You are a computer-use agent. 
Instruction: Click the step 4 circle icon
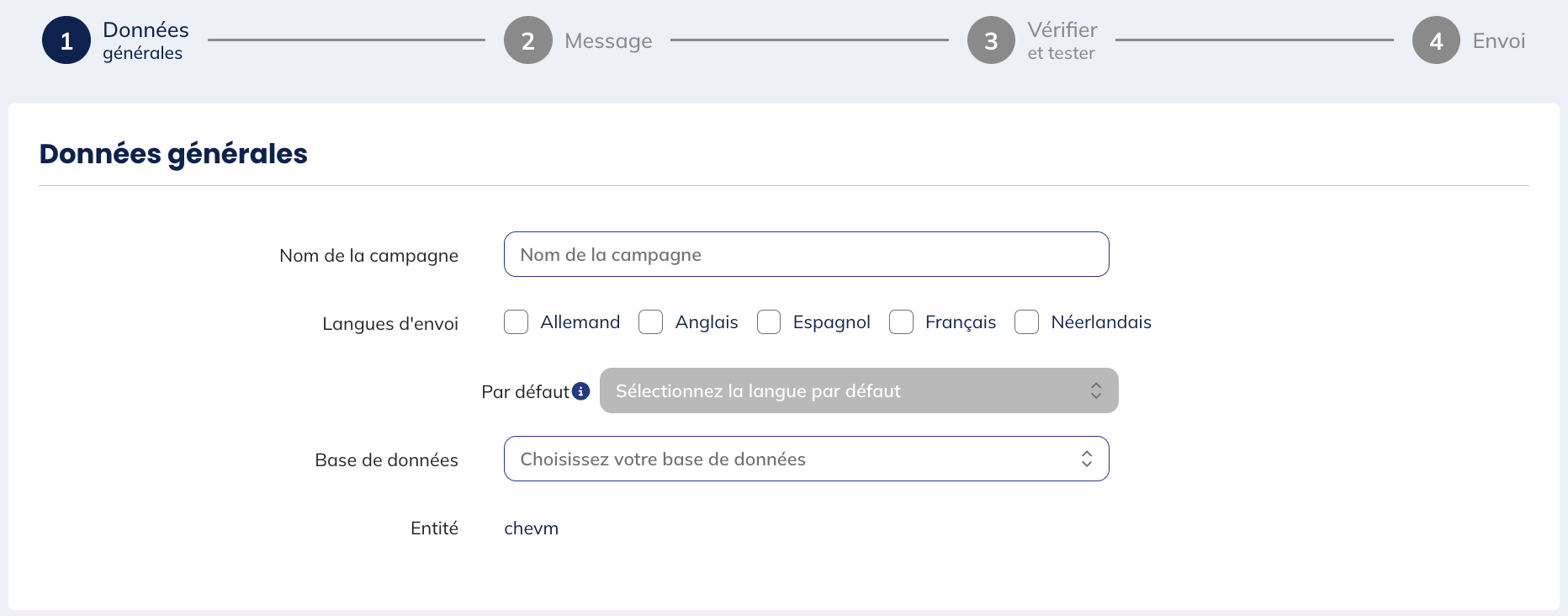click(x=1436, y=40)
